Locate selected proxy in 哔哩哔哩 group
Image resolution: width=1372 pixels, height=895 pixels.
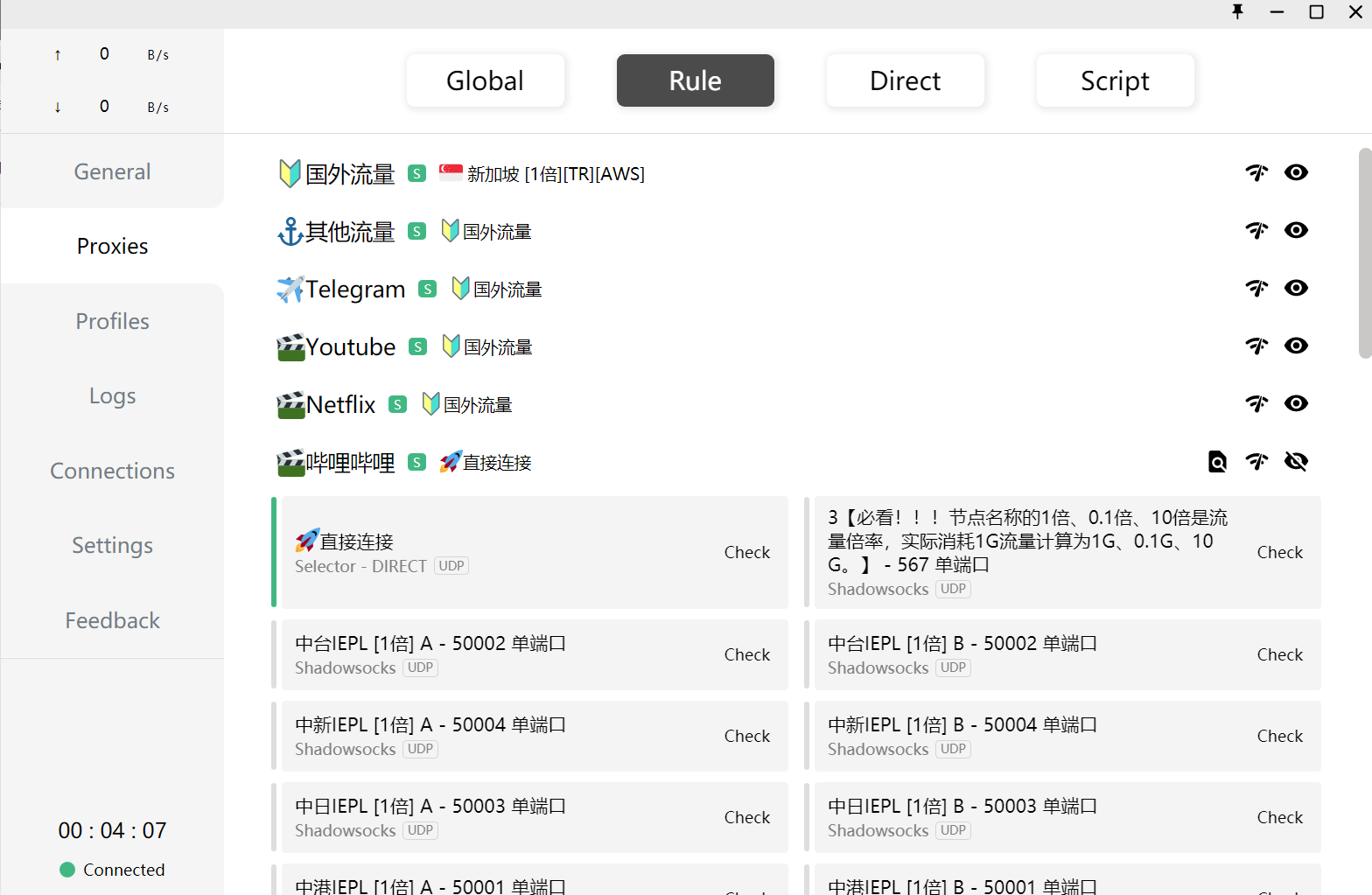pyautogui.click(x=1217, y=461)
